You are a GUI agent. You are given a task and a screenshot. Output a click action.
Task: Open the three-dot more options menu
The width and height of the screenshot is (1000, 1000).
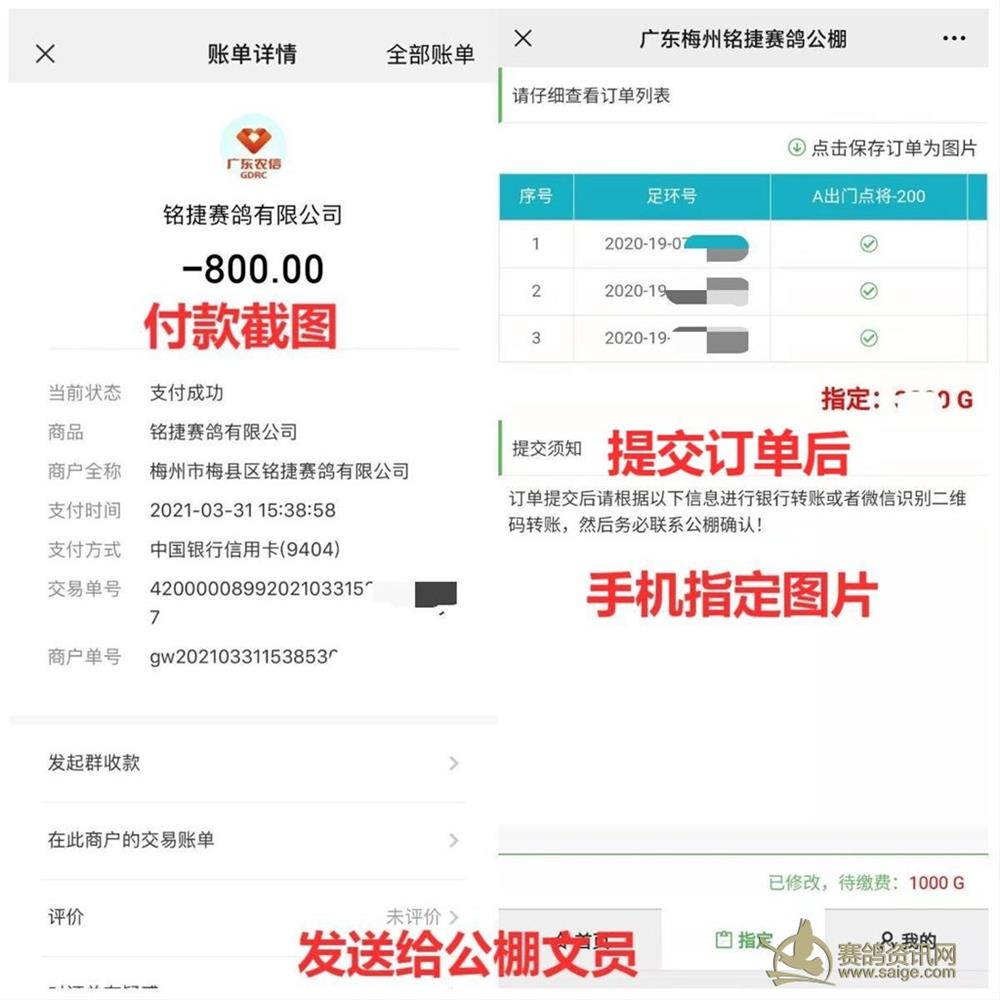(954, 38)
